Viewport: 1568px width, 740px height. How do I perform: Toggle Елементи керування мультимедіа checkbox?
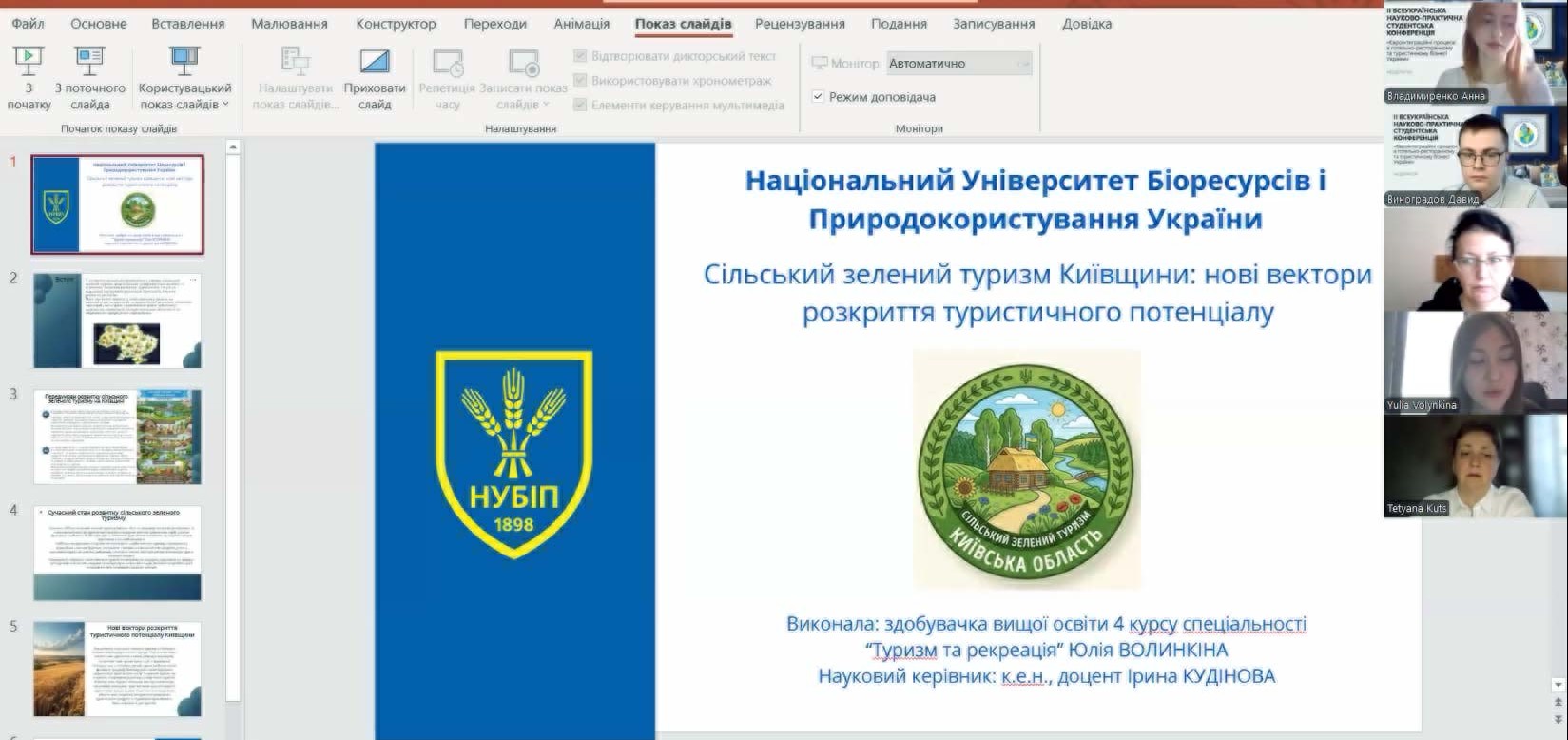tap(580, 105)
